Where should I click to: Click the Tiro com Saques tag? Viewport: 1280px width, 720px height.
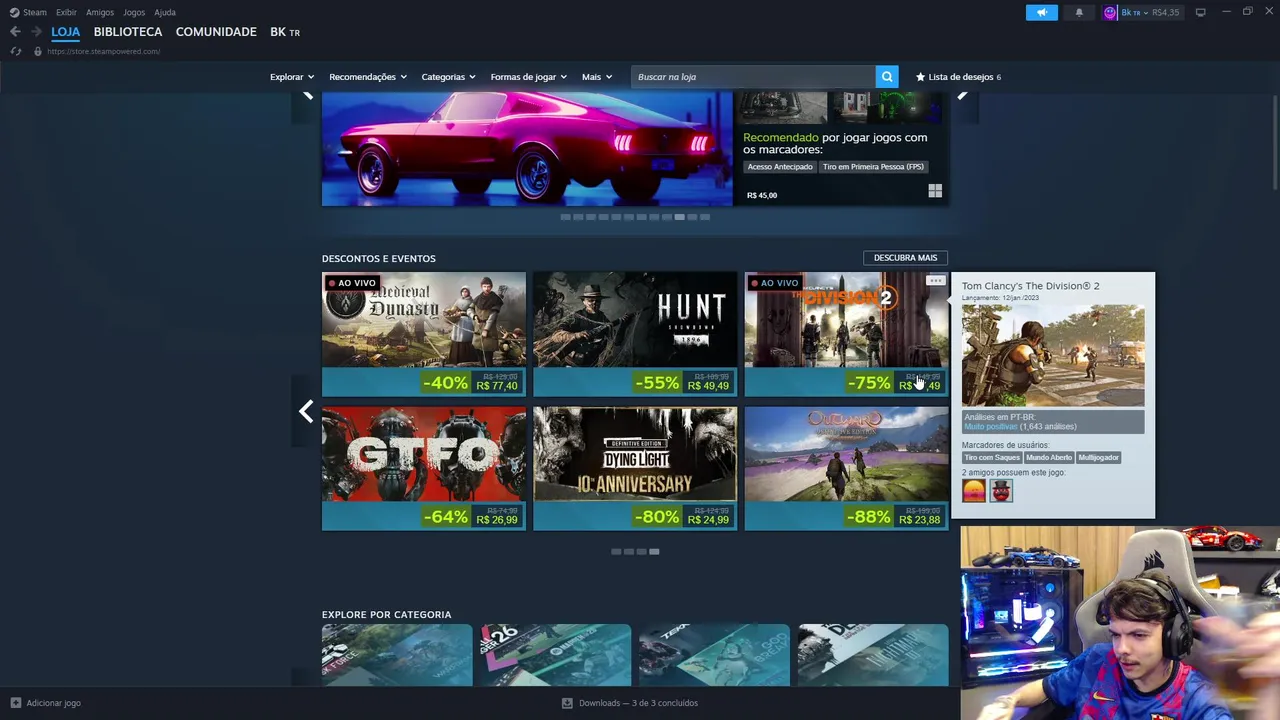992,457
